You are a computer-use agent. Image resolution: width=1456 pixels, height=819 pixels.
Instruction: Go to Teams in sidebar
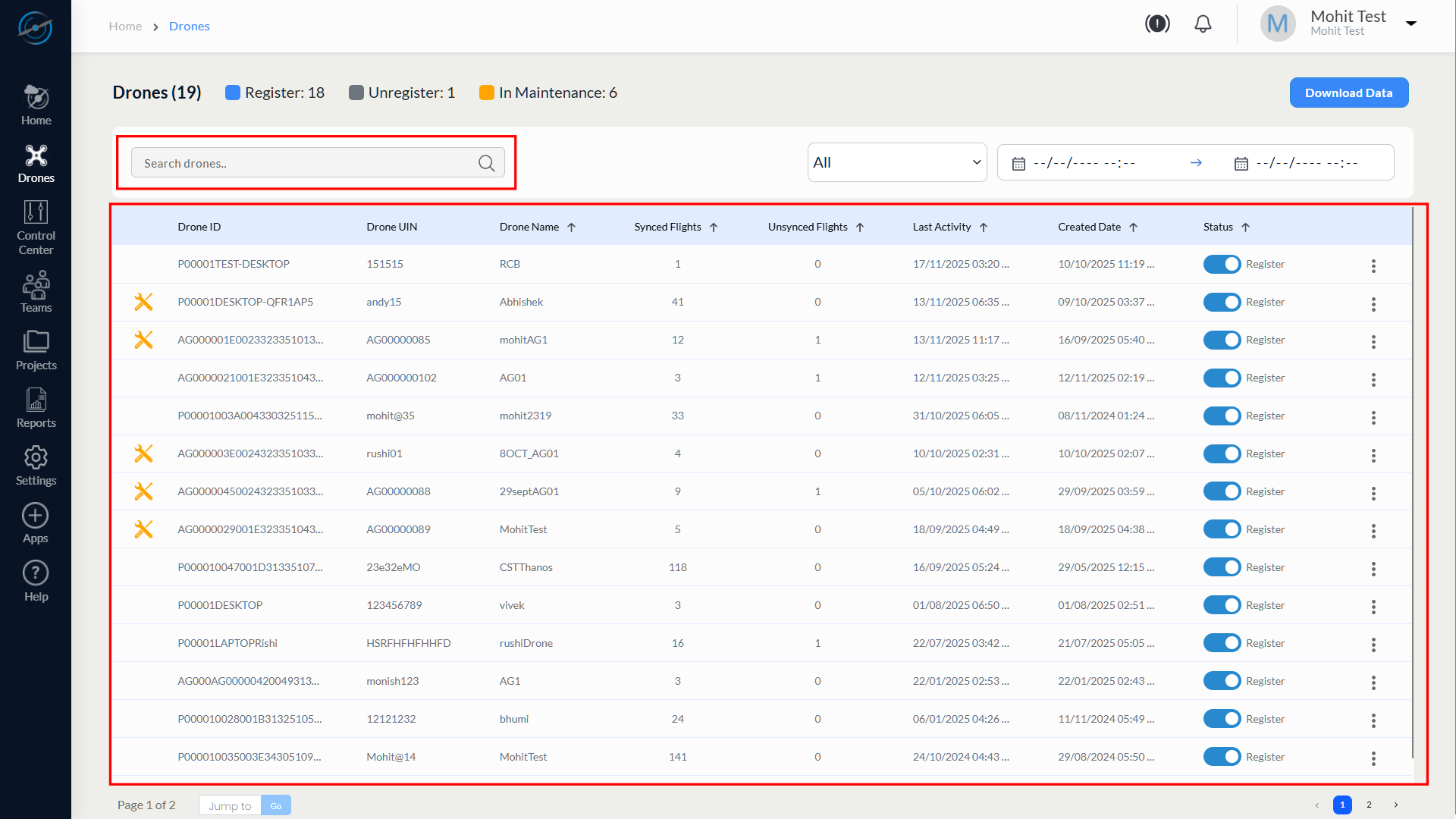coord(36,292)
